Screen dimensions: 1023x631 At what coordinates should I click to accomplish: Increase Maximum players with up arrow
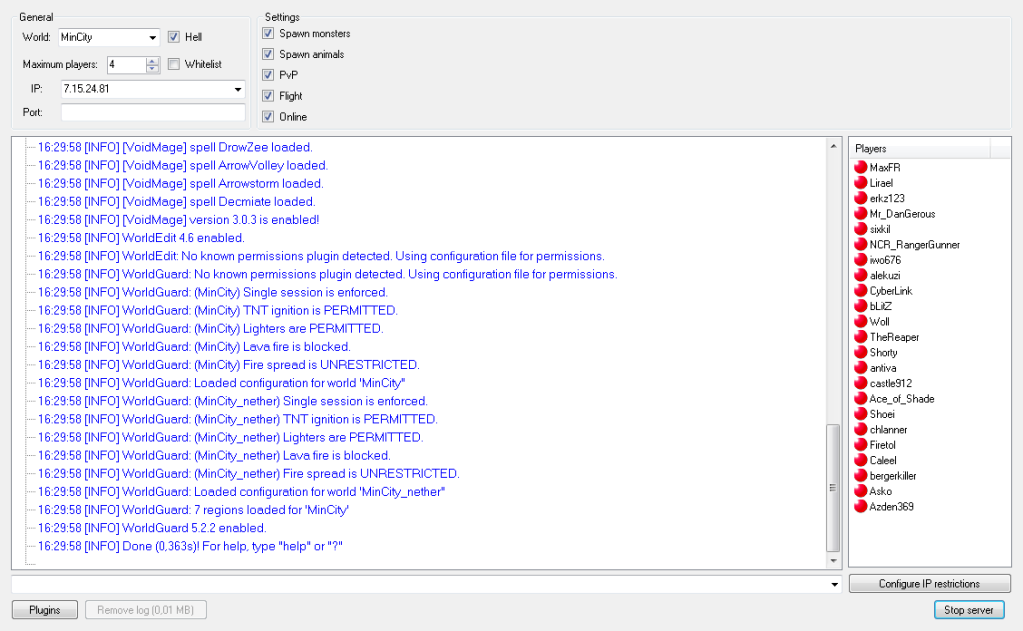pos(152,61)
